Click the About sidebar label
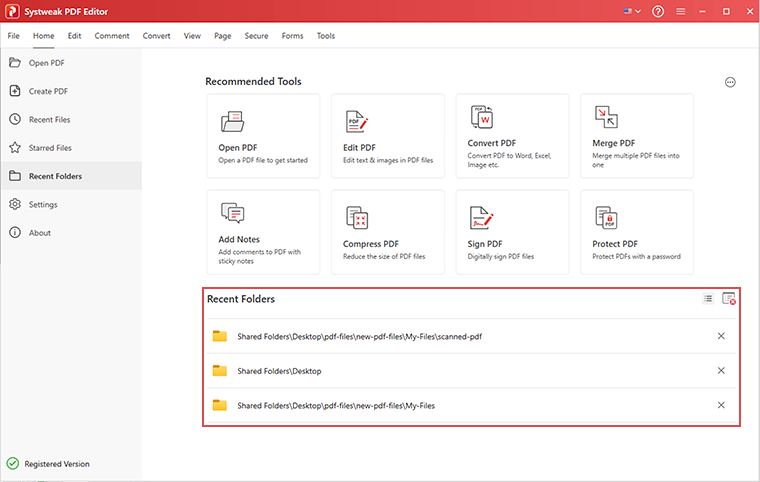The height and width of the screenshot is (482, 760). [x=40, y=233]
